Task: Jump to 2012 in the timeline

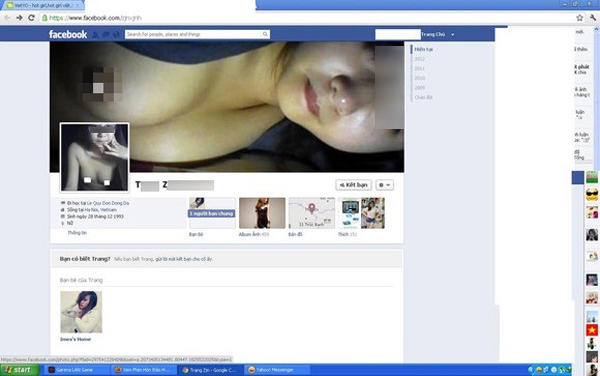Action: pos(420,59)
